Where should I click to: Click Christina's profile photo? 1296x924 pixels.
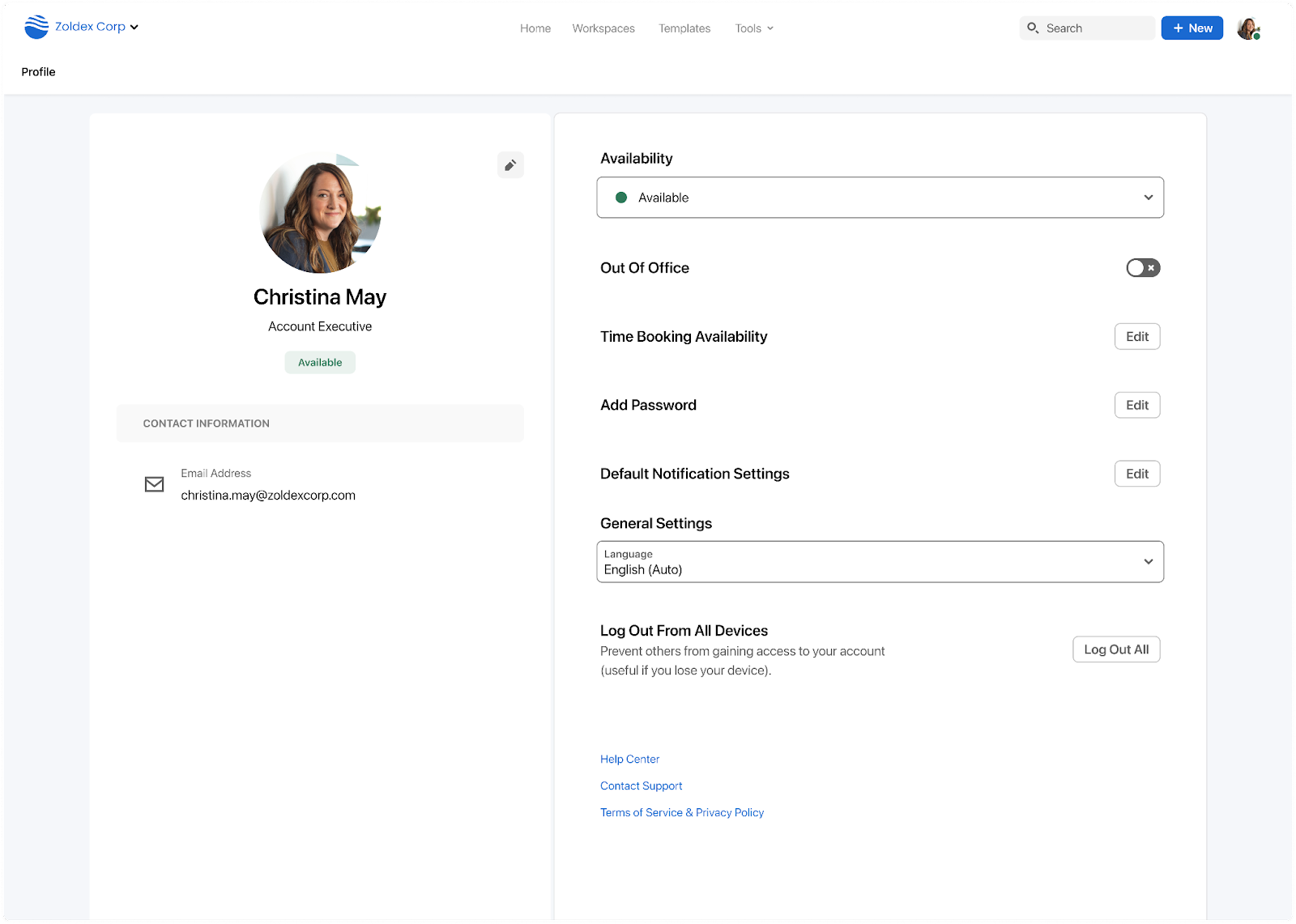pyautogui.click(x=320, y=213)
